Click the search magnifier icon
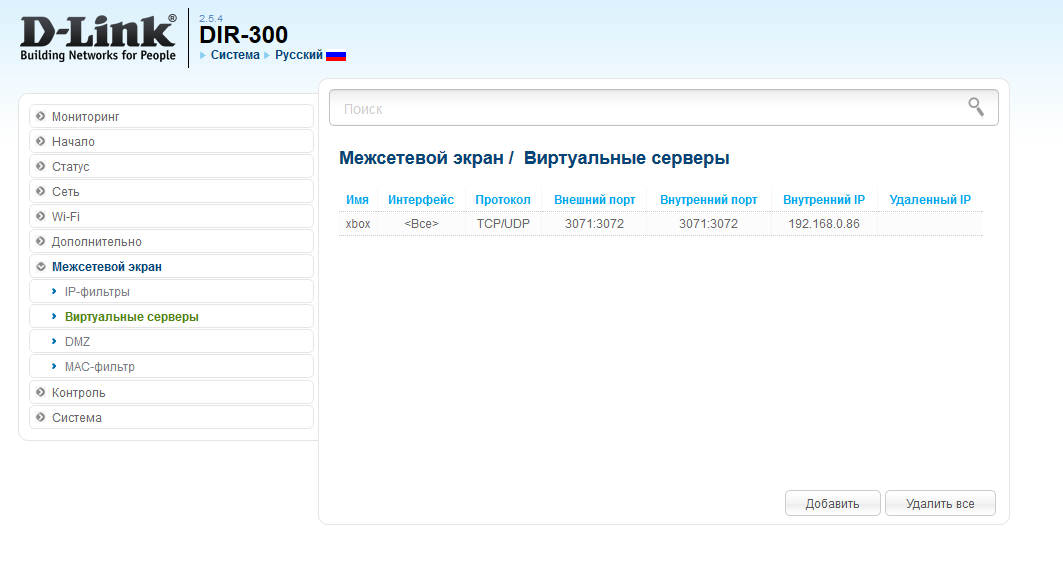The width and height of the screenshot is (1063, 570). click(x=976, y=106)
